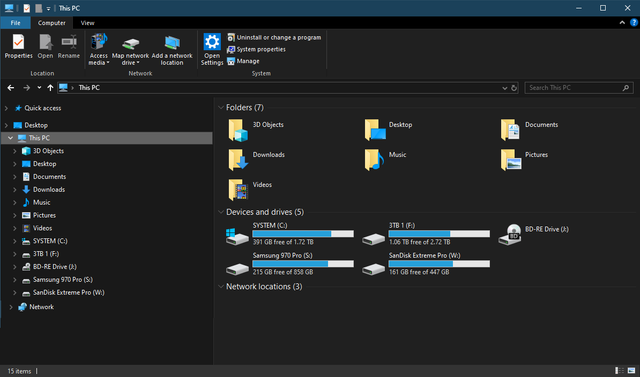This screenshot has height=377, width=640.
Task: Switch to Details view in status bar
Action: [x=619, y=370]
